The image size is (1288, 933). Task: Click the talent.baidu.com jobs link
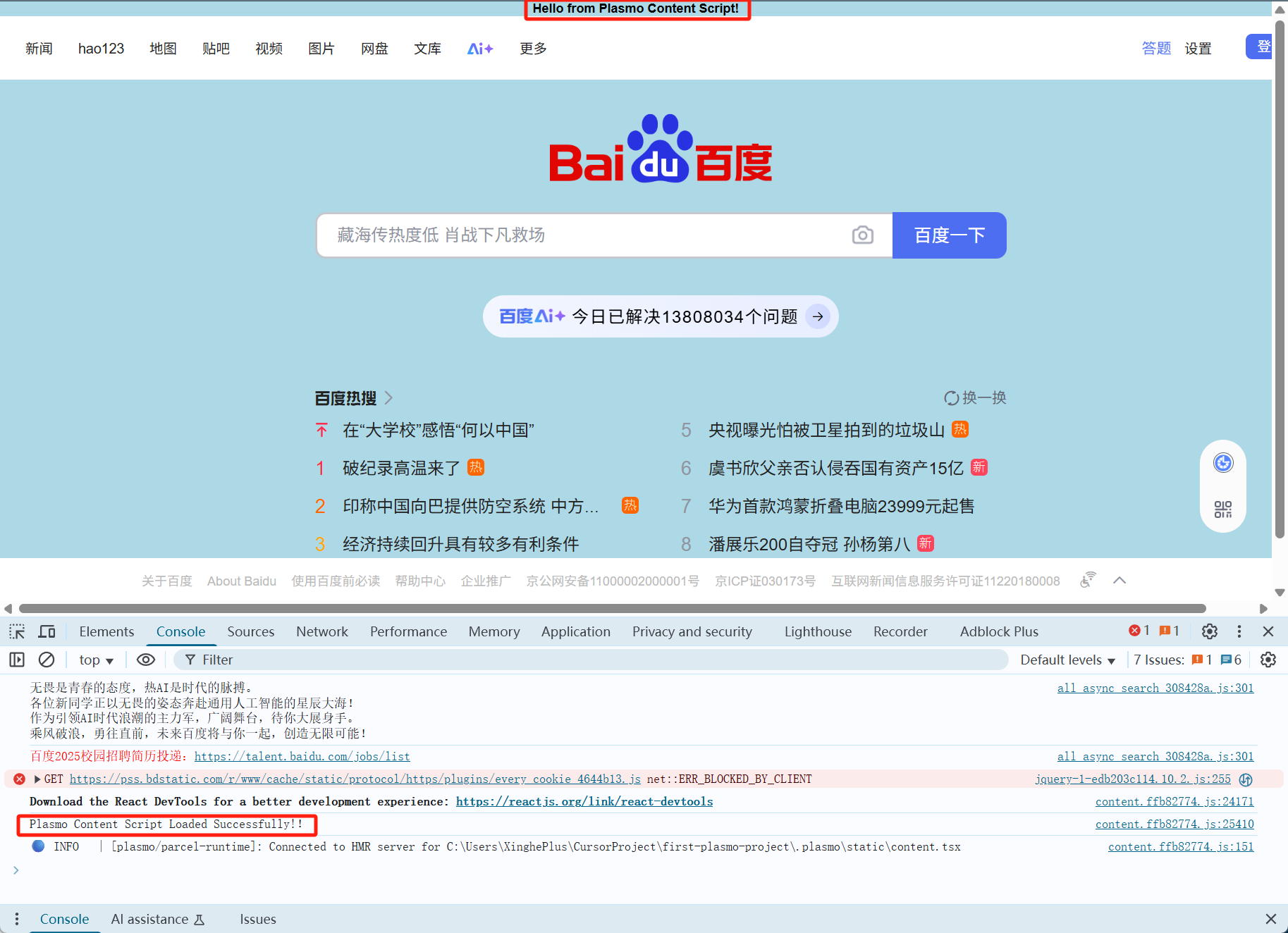pos(302,756)
